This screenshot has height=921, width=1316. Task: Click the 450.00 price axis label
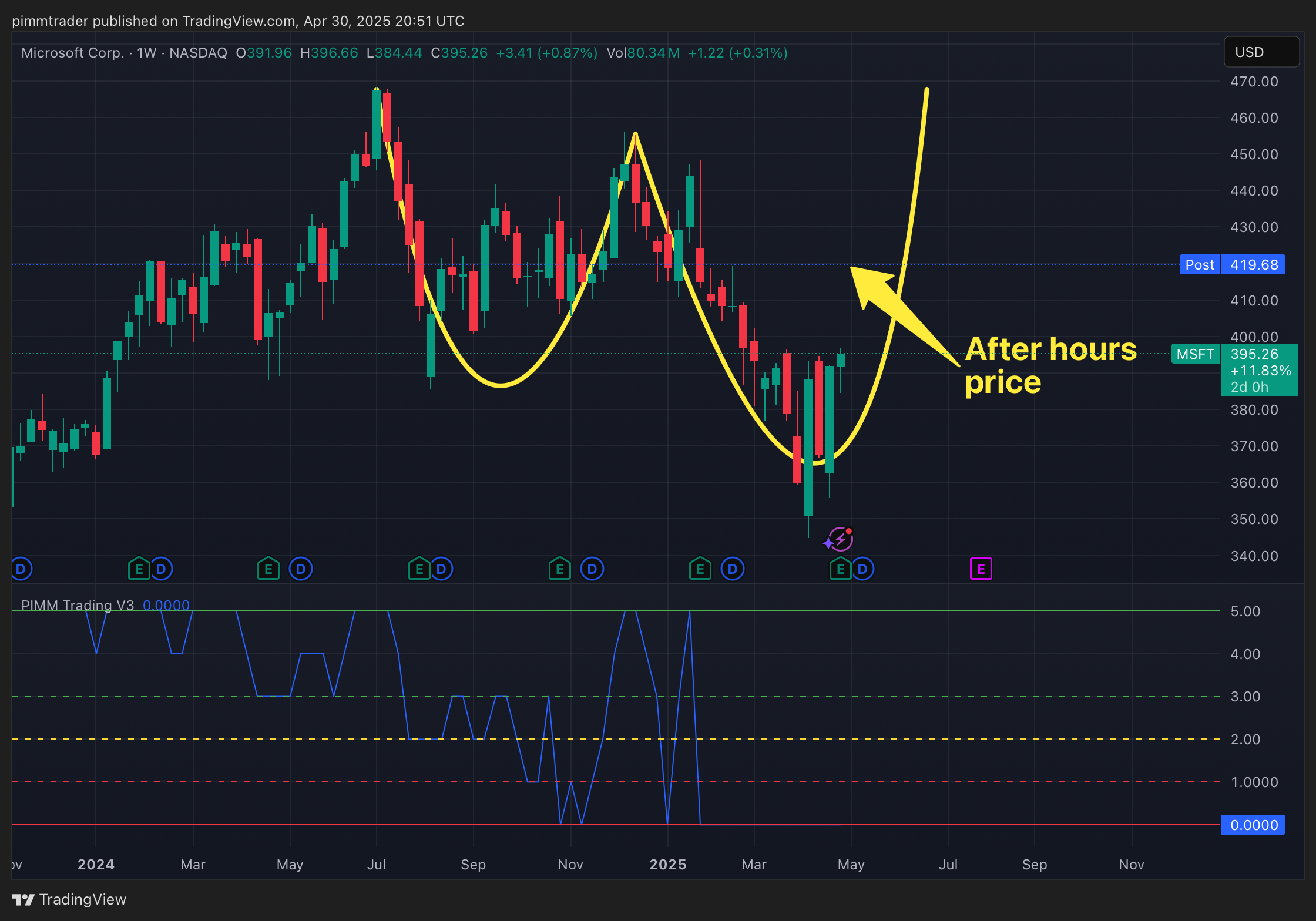pyautogui.click(x=1254, y=154)
